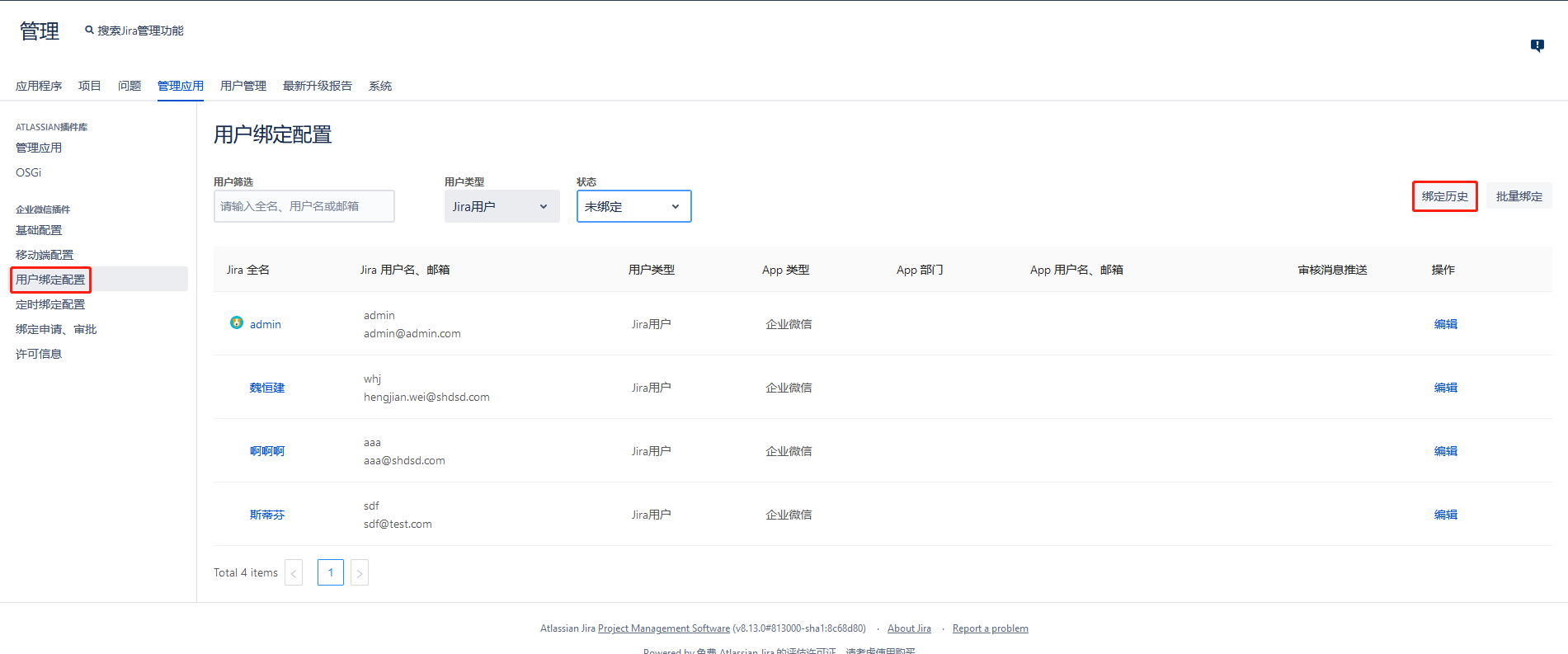
Task: Select page 1 in pagination
Action: coord(330,572)
